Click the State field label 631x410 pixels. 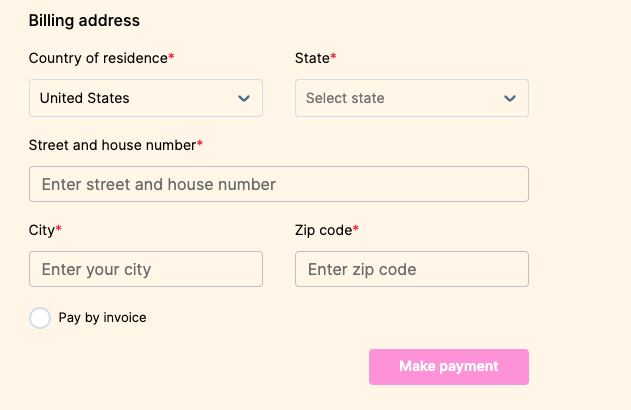[x=312, y=58]
